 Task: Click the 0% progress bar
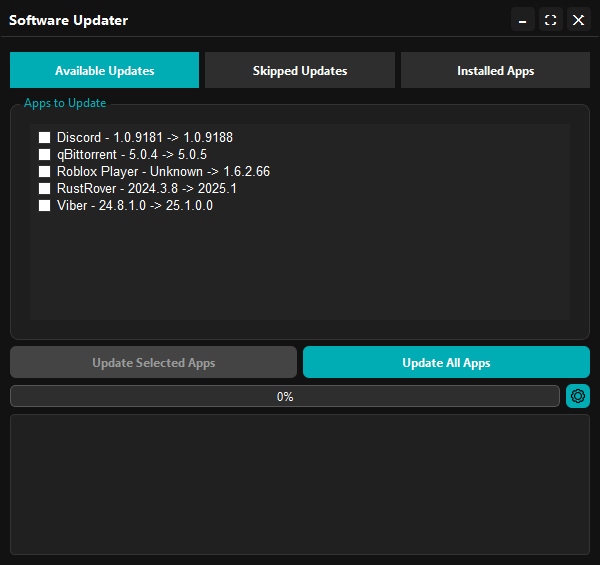tap(285, 396)
